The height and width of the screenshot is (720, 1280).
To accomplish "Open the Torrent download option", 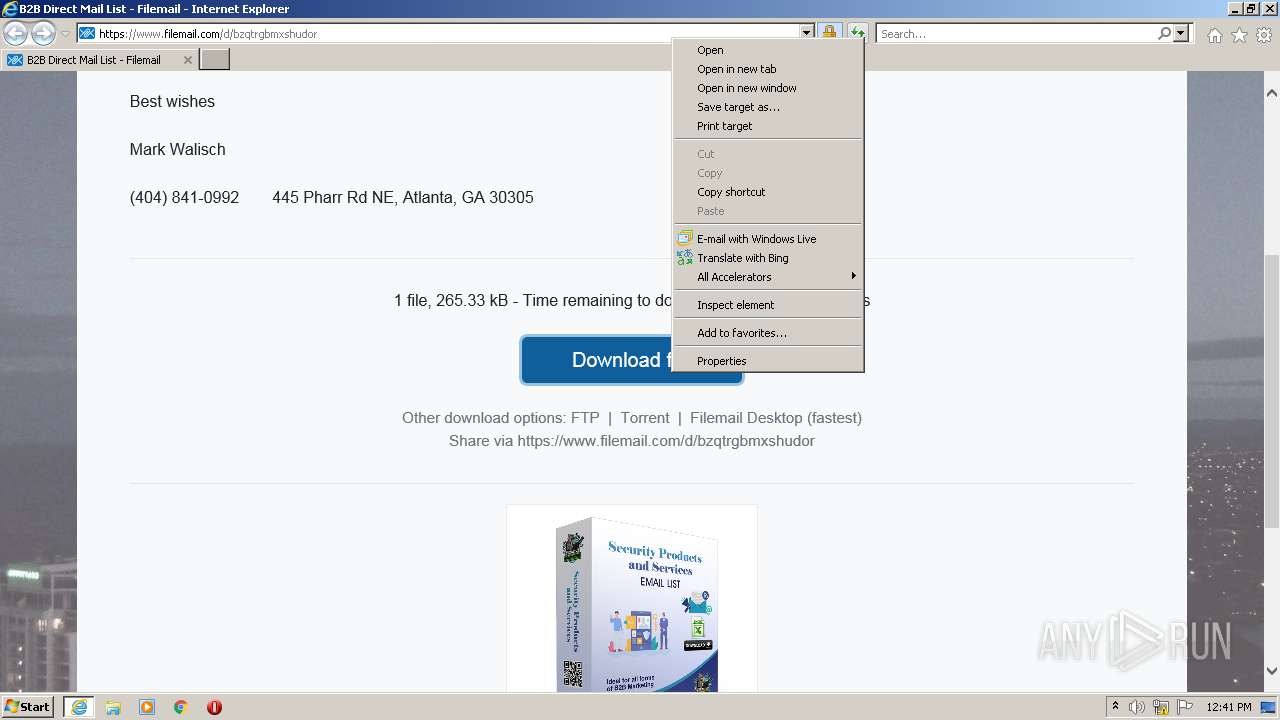I will coord(645,418).
